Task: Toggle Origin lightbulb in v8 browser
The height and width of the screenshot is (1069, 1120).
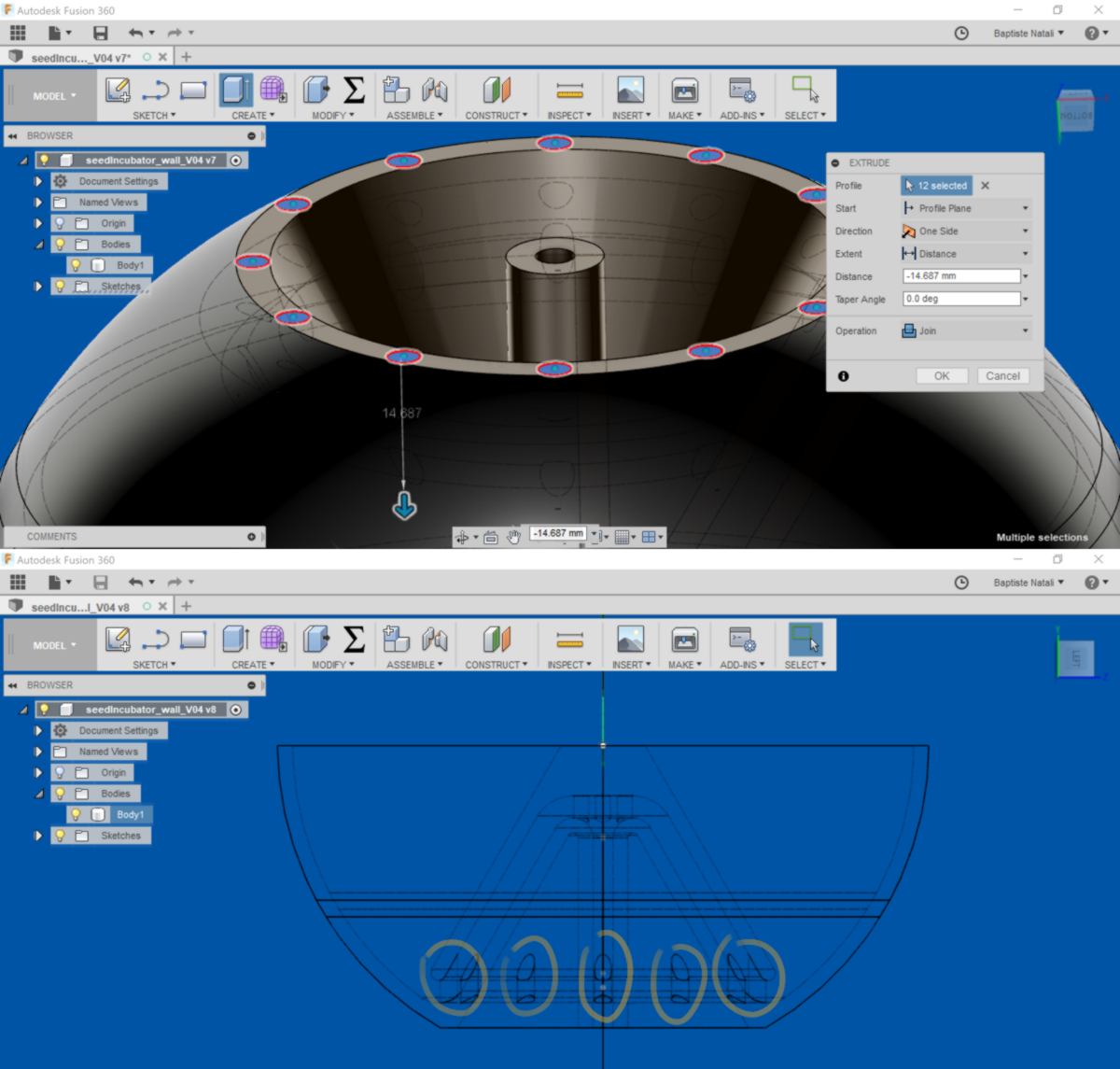Action: (60, 772)
